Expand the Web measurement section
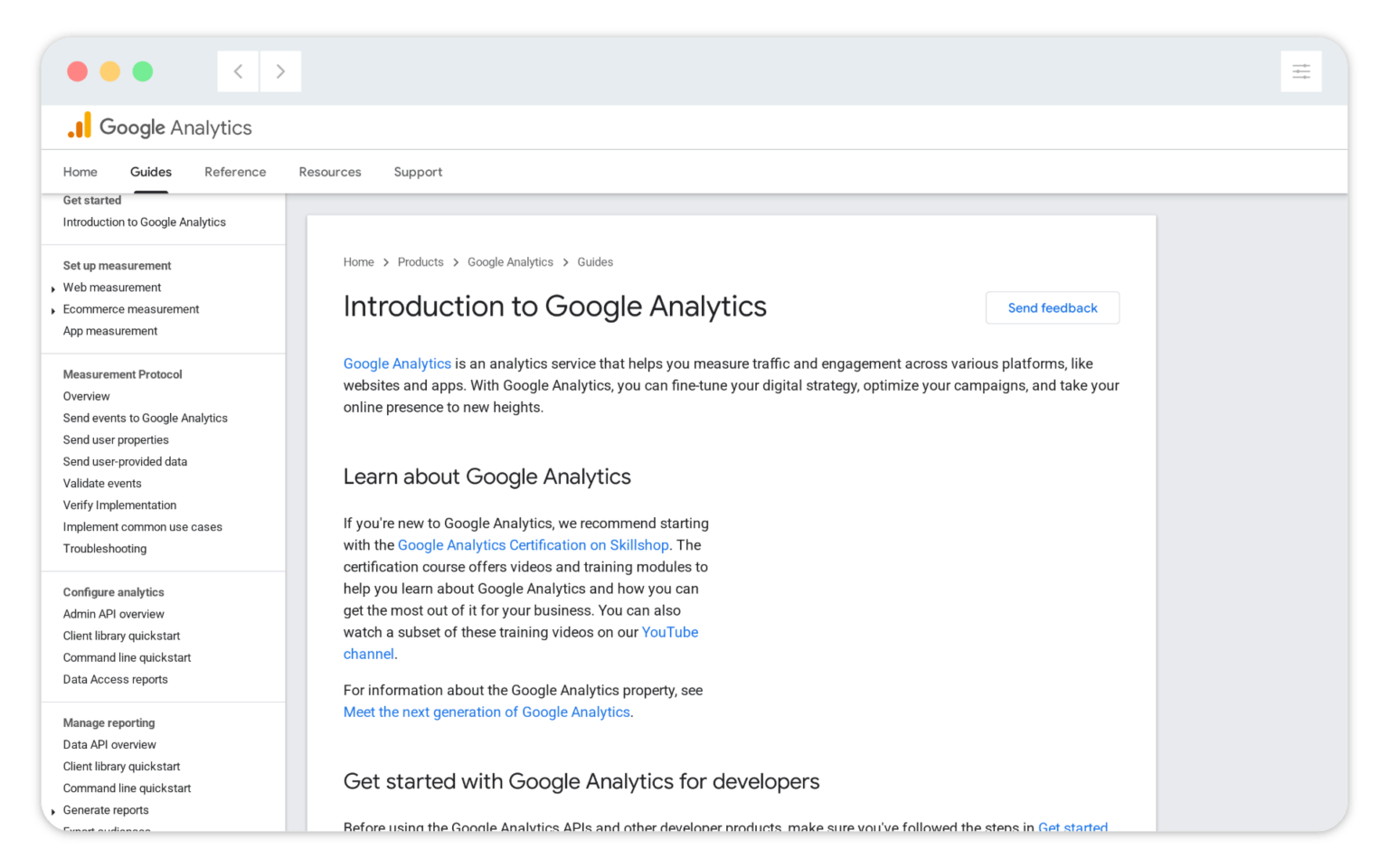The height and width of the screenshot is (868, 1389). tap(53, 288)
